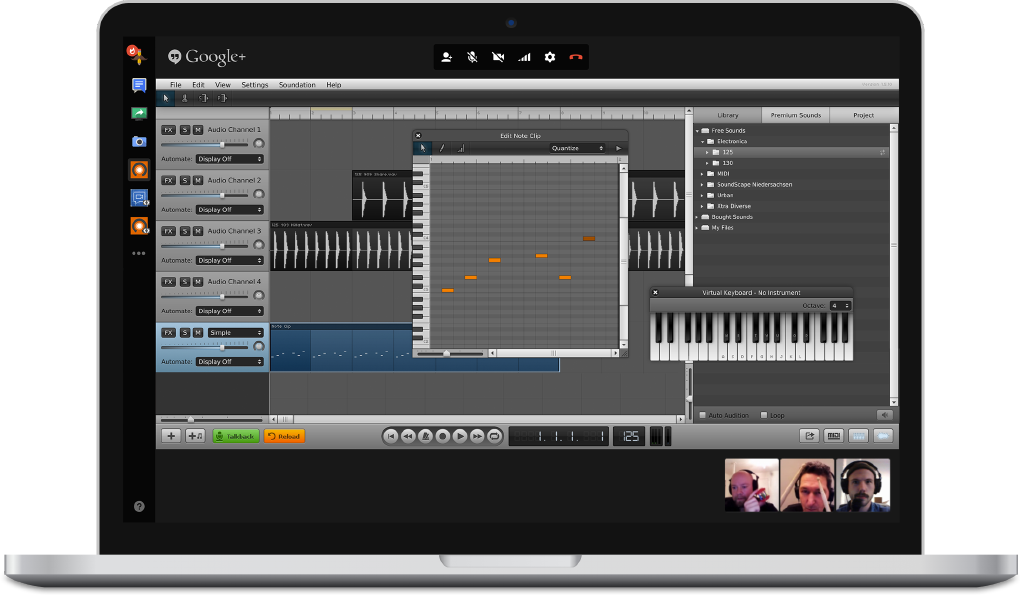Enable loop playback in the transport bar
The height and width of the screenshot is (596, 1020).
(493, 436)
